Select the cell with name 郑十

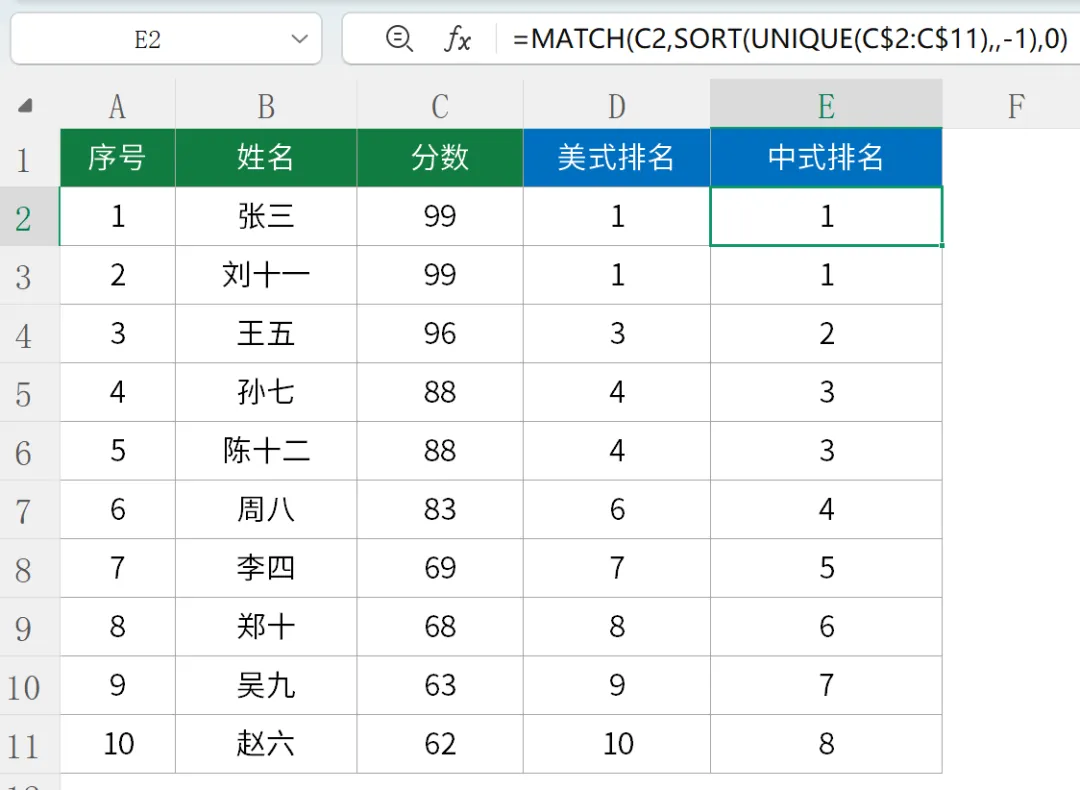click(266, 626)
